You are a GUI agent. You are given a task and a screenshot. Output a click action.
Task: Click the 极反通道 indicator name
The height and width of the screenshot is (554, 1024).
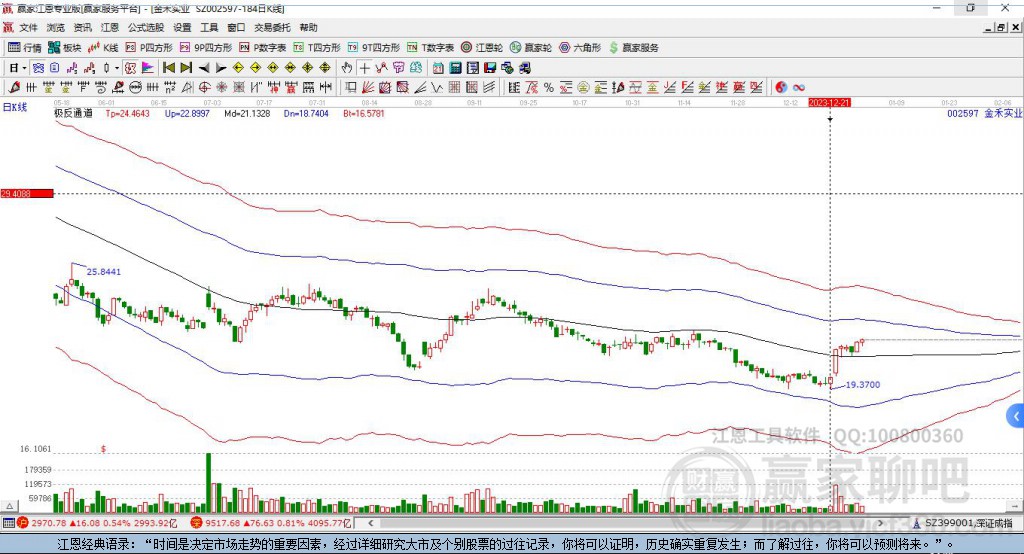click(73, 113)
